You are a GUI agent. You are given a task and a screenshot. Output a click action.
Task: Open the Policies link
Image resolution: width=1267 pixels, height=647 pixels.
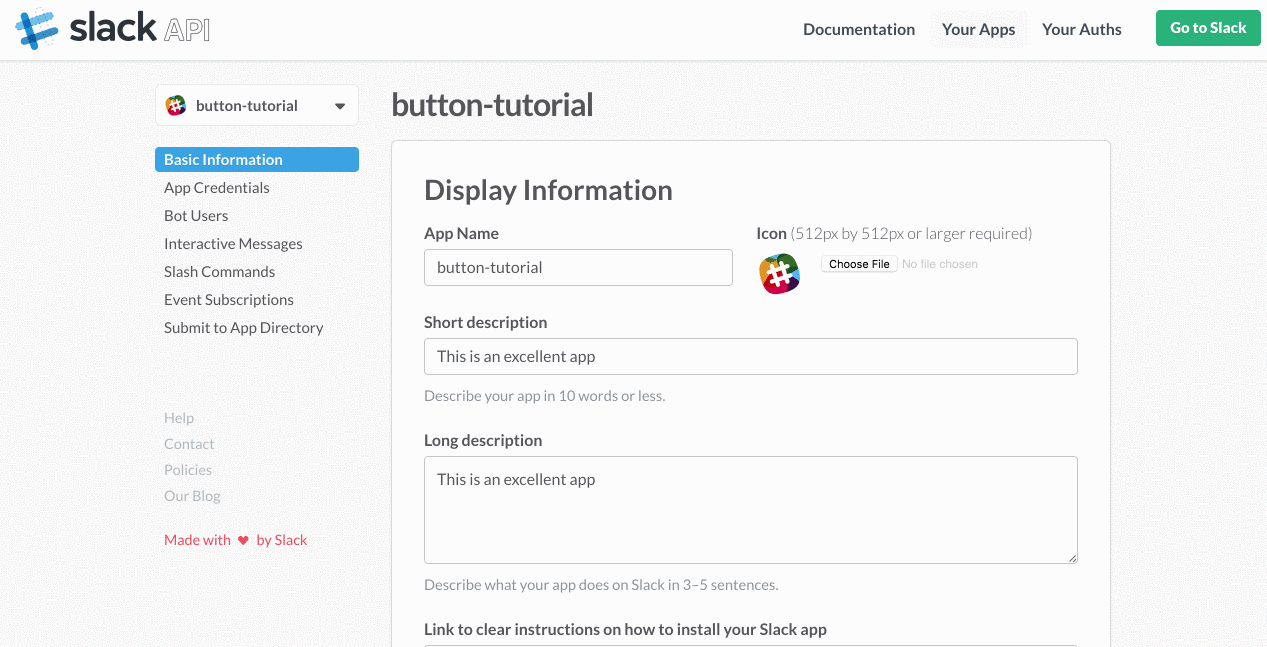pyautogui.click(x=188, y=470)
